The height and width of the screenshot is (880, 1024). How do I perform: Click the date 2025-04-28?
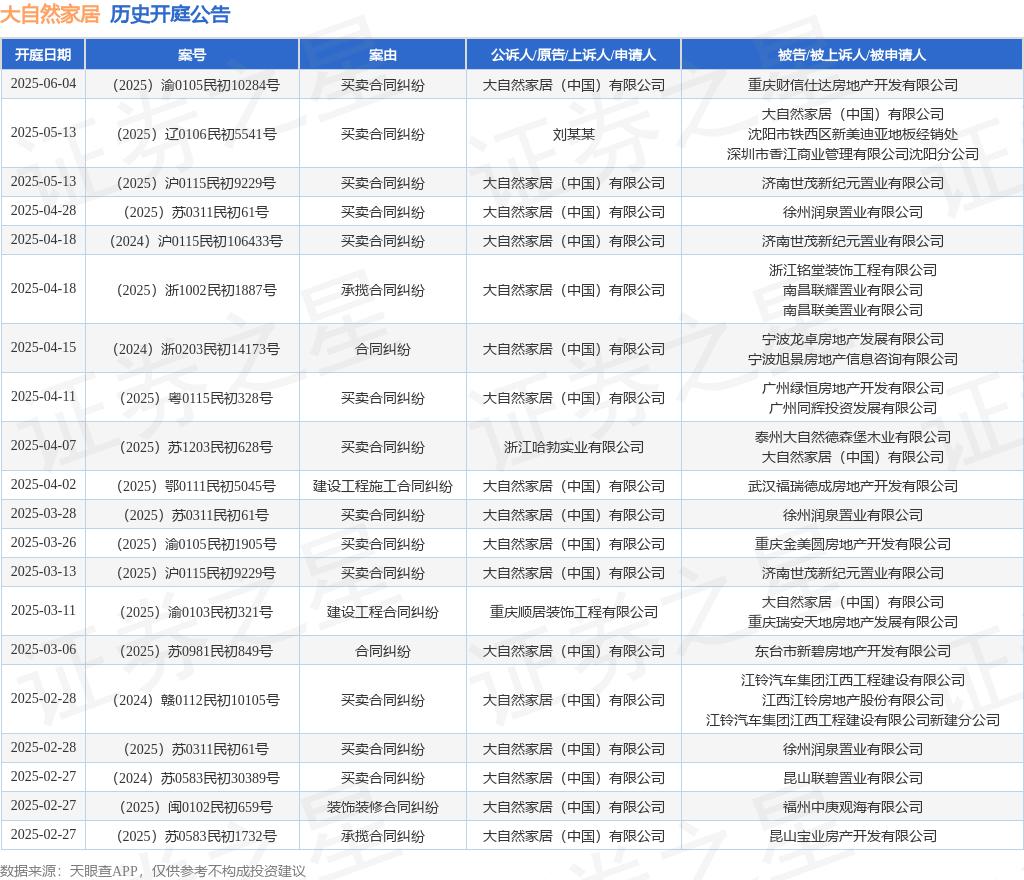click(x=43, y=211)
